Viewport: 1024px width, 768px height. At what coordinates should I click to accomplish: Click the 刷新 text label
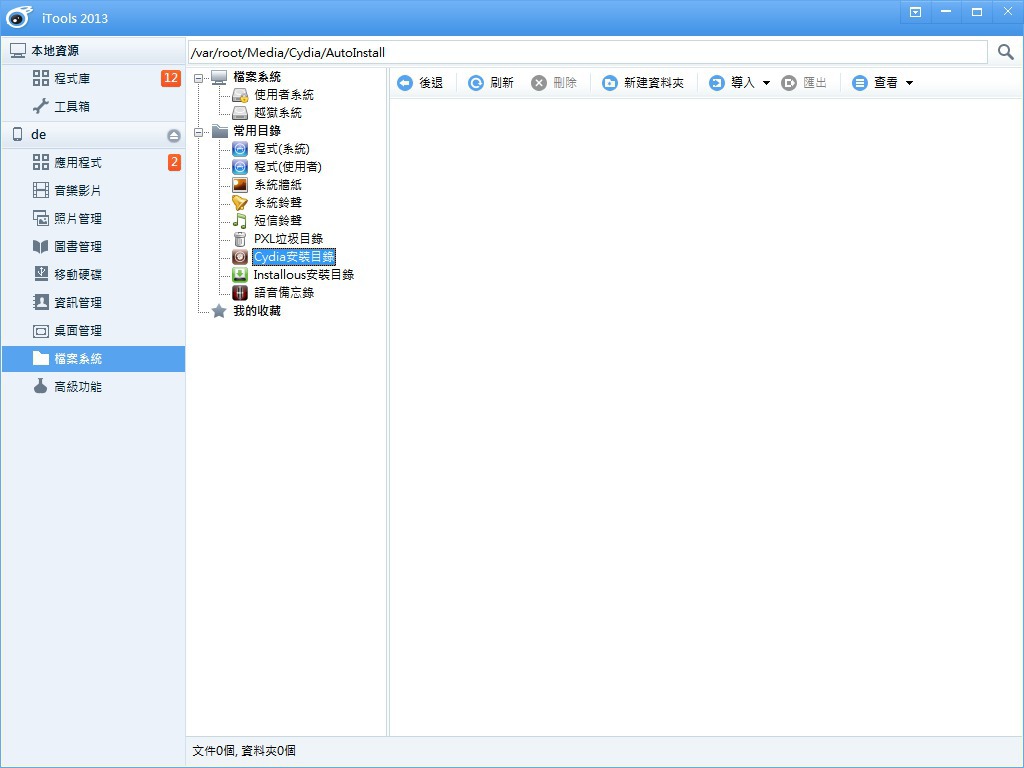coord(502,83)
